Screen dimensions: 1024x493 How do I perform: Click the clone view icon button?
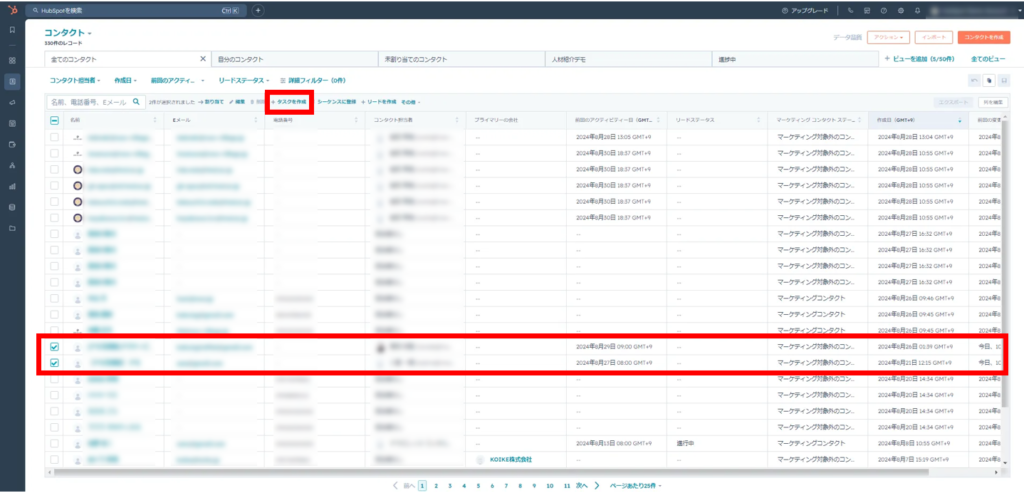pos(988,80)
